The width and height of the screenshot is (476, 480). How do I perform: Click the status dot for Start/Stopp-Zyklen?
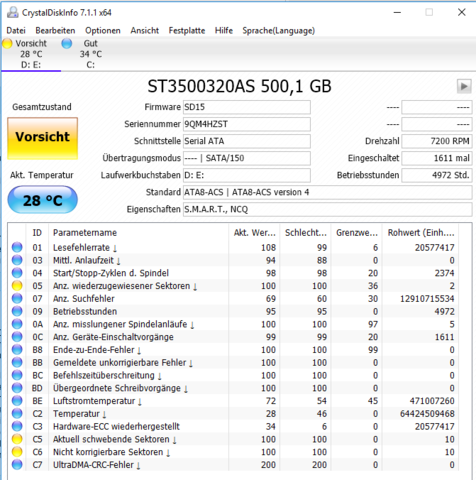(x=17, y=273)
